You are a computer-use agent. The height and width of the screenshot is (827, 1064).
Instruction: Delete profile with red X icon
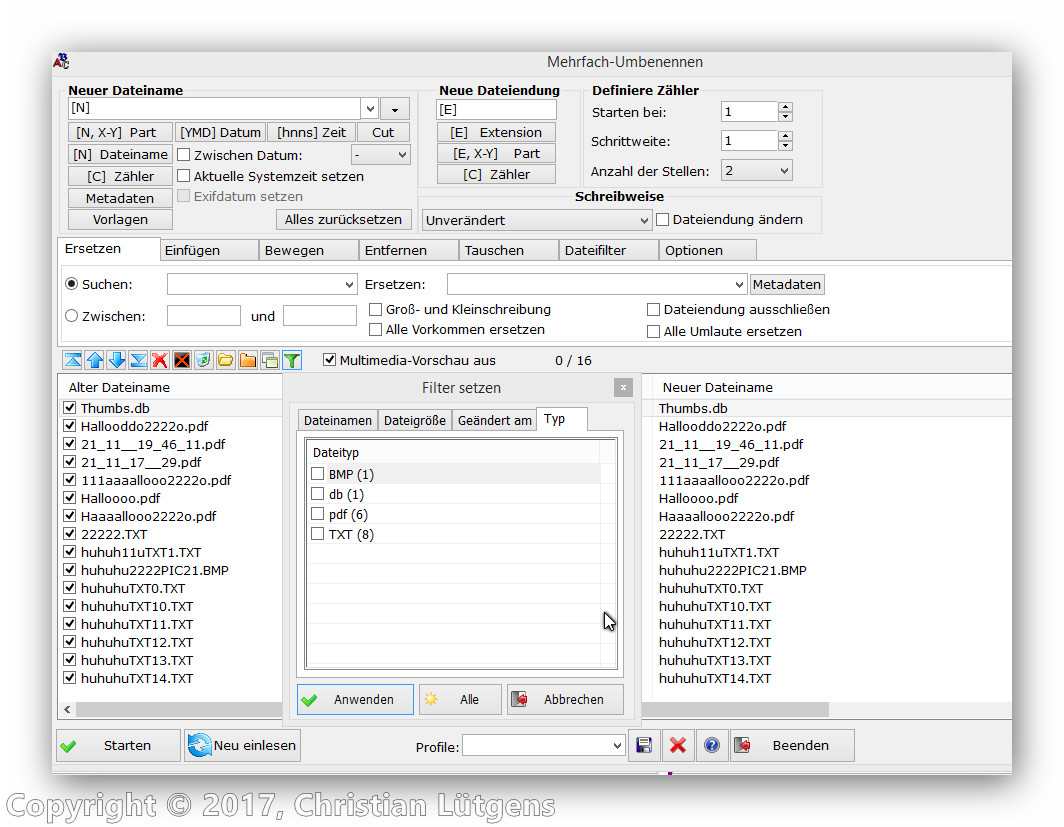tap(677, 746)
